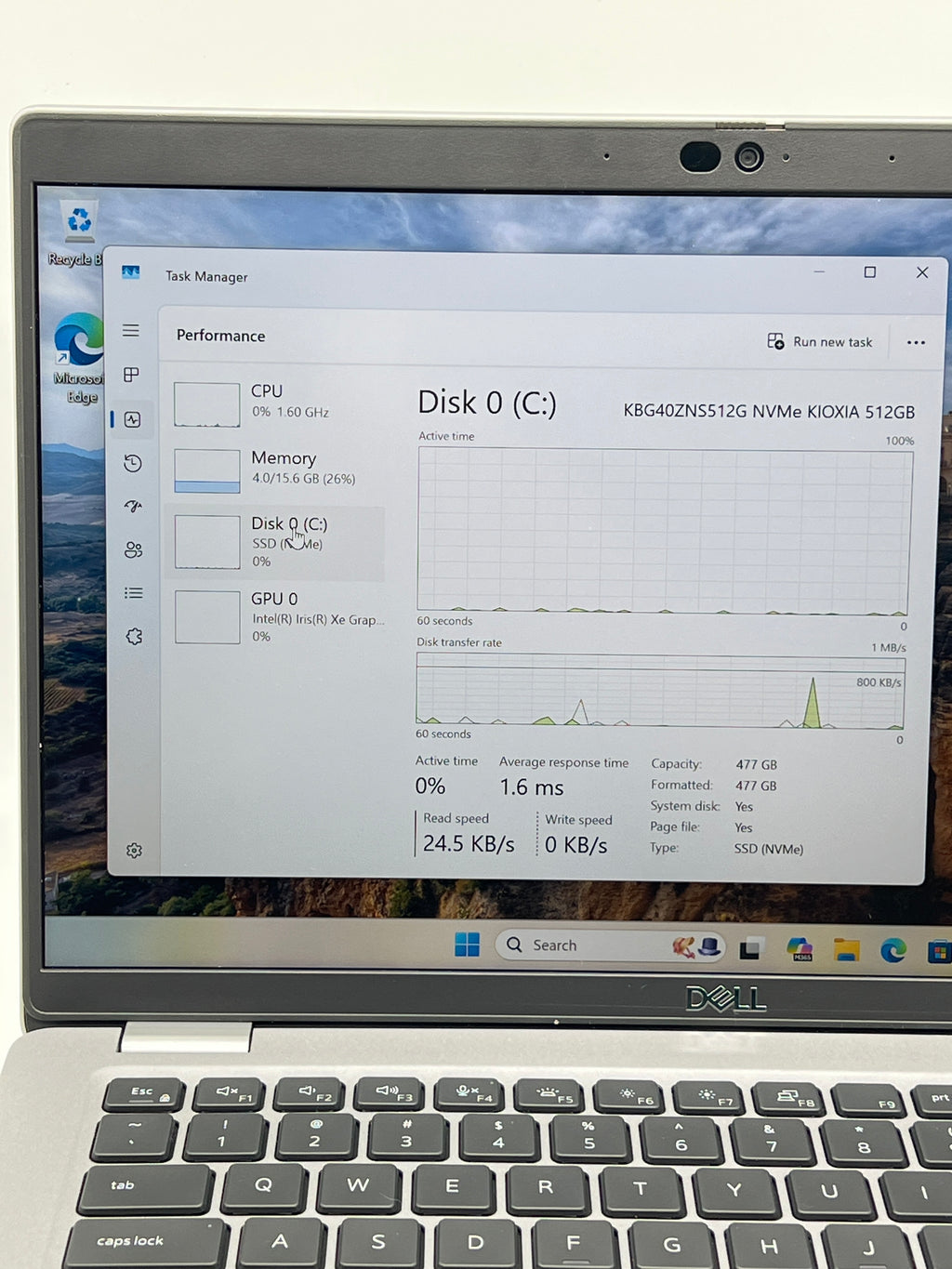Click the search highlights icon in Search box
Screen dimensions: 952x1269
click(698, 946)
